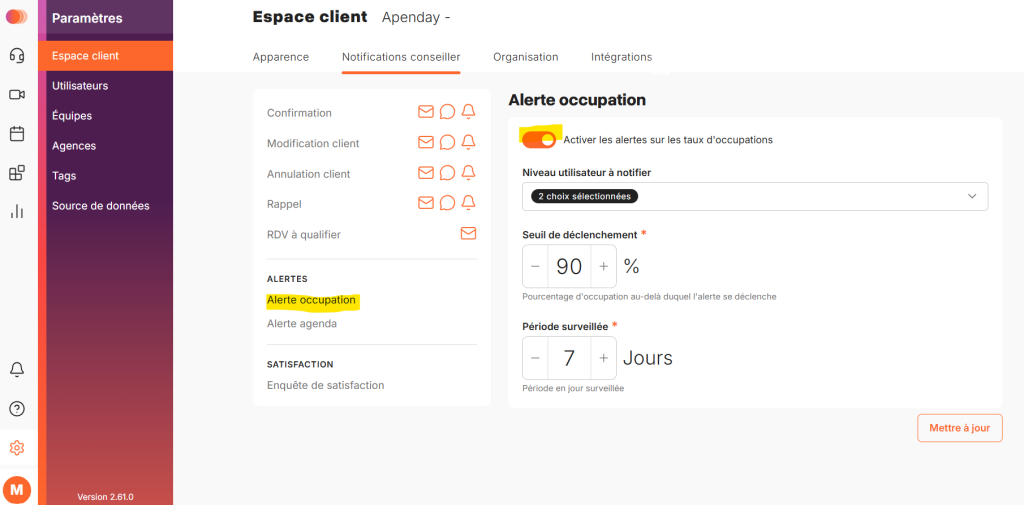Open the bell notifications icon in sidebar
The image size is (1024, 505).
pos(17,370)
